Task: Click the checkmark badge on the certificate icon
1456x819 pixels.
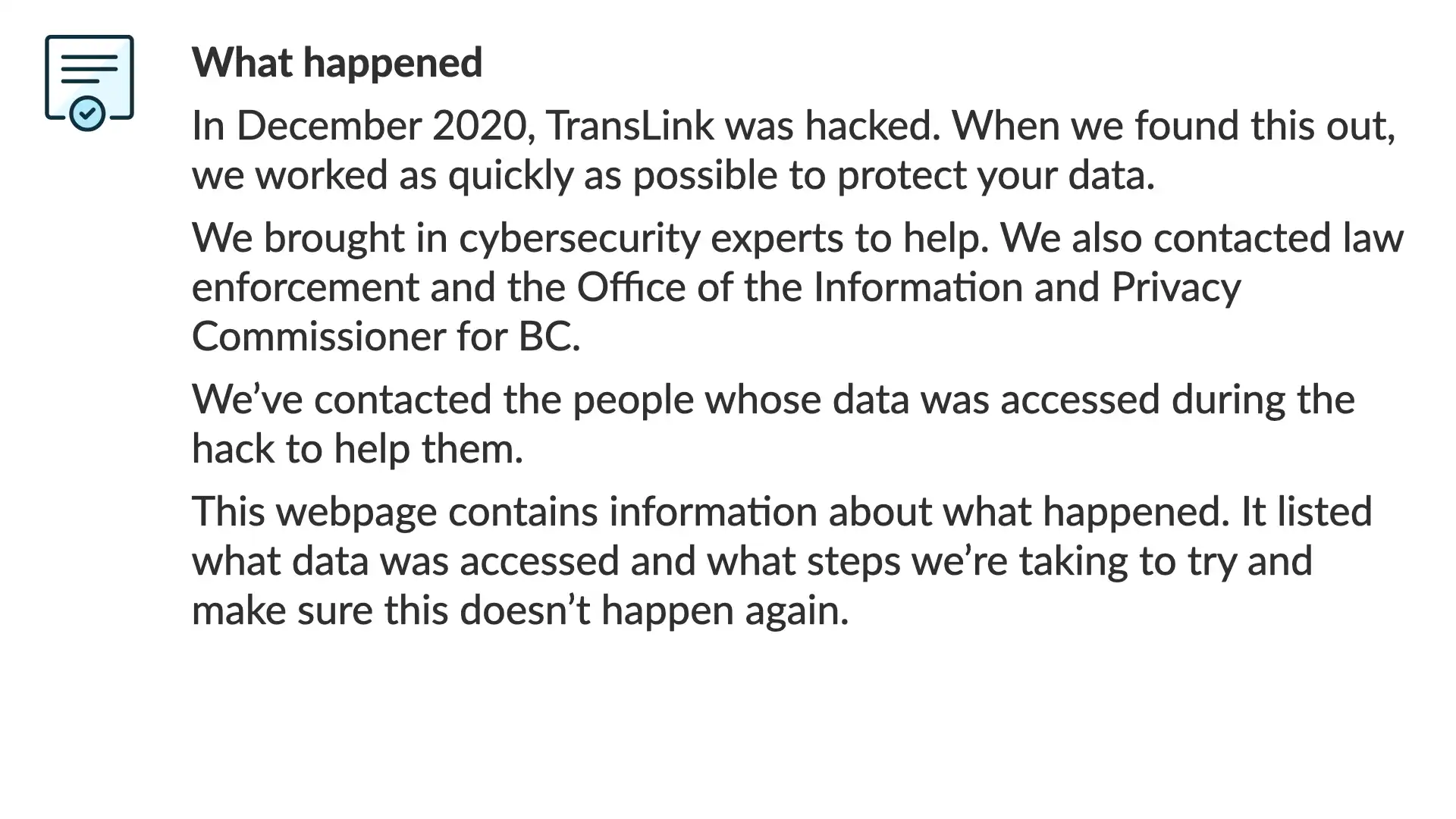Action: click(87, 114)
